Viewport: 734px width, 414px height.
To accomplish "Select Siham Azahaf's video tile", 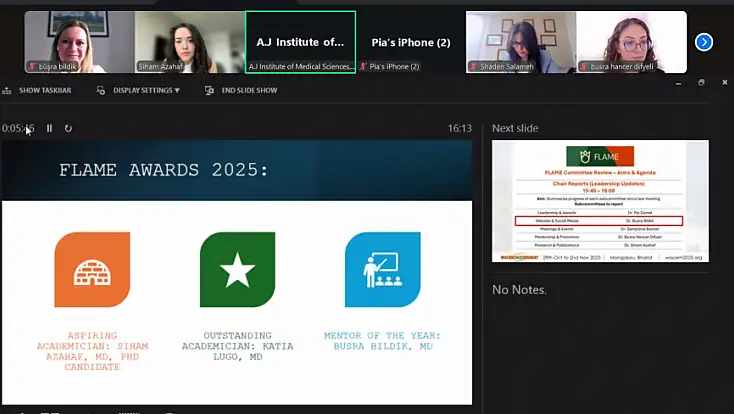I will pos(189,42).
